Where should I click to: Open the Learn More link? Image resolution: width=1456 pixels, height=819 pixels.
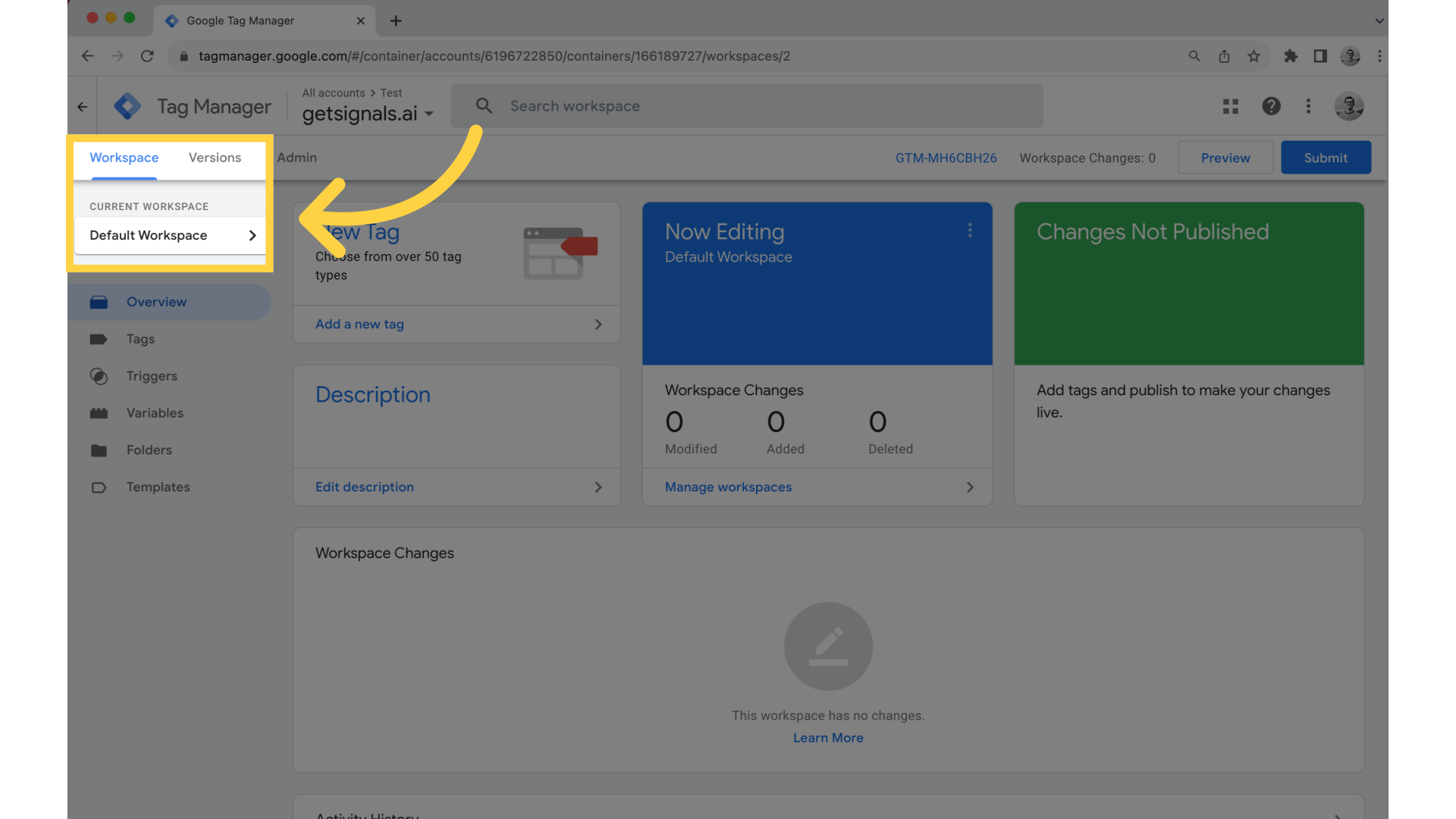(x=828, y=738)
